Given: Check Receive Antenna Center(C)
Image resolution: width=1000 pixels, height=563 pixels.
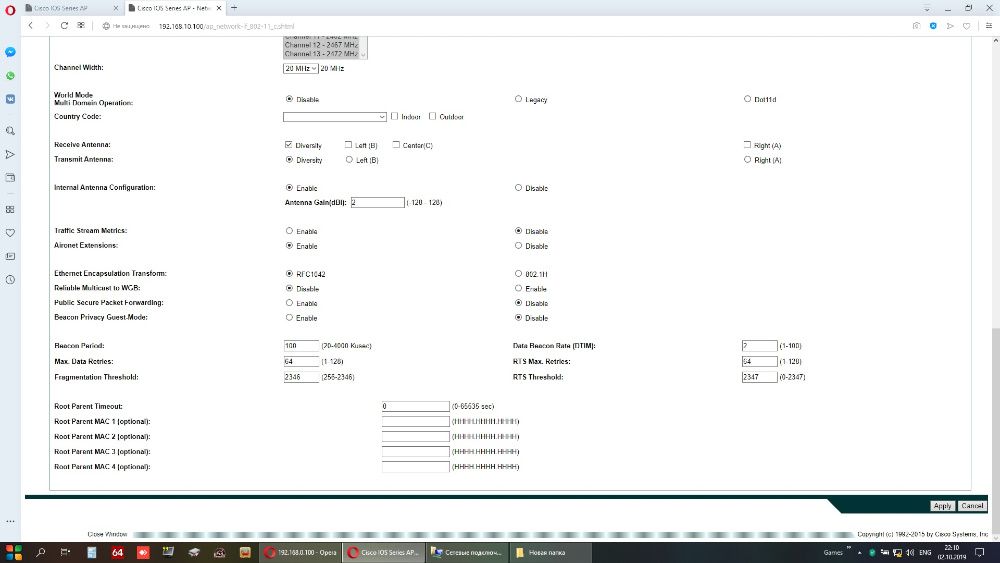Looking at the screenshot, I should click(396, 145).
